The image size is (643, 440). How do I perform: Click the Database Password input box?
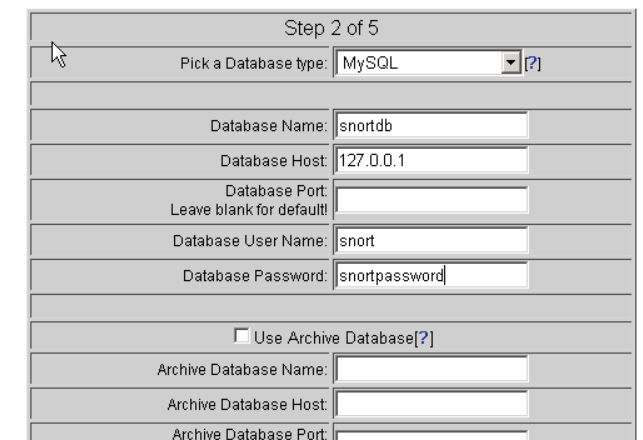(431, 276)
